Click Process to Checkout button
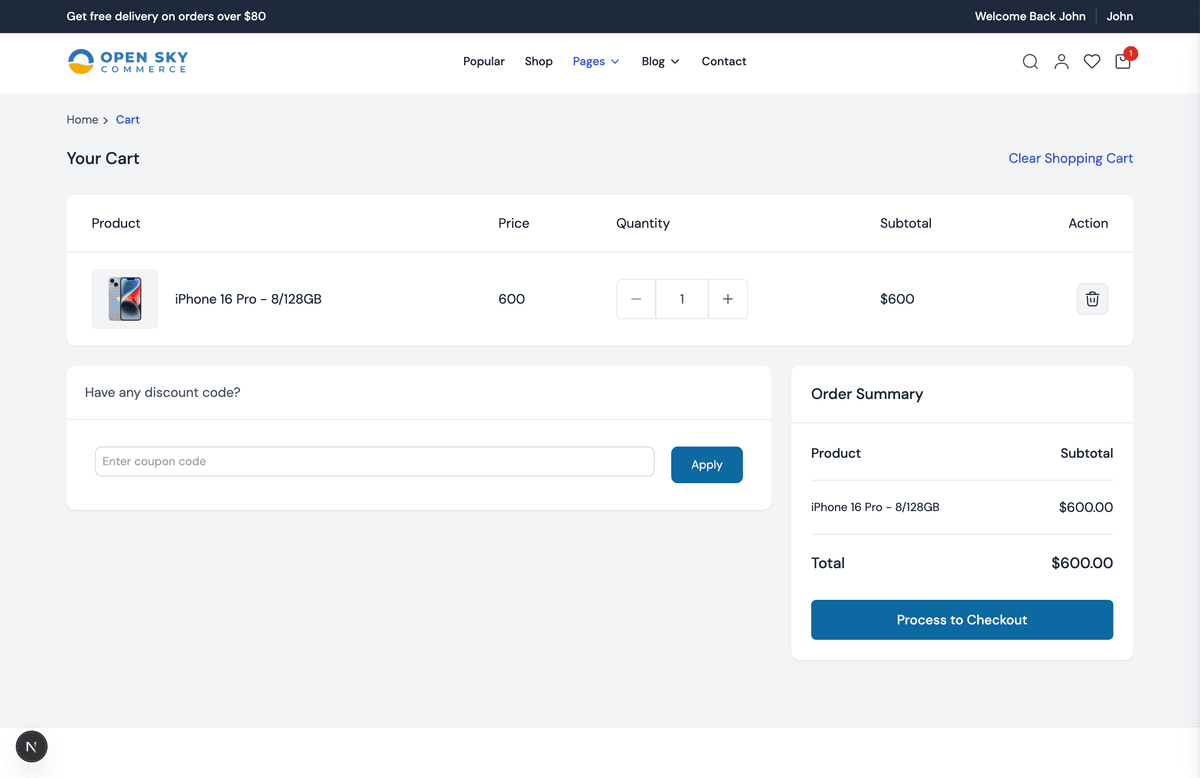 (x=962, y=620)
